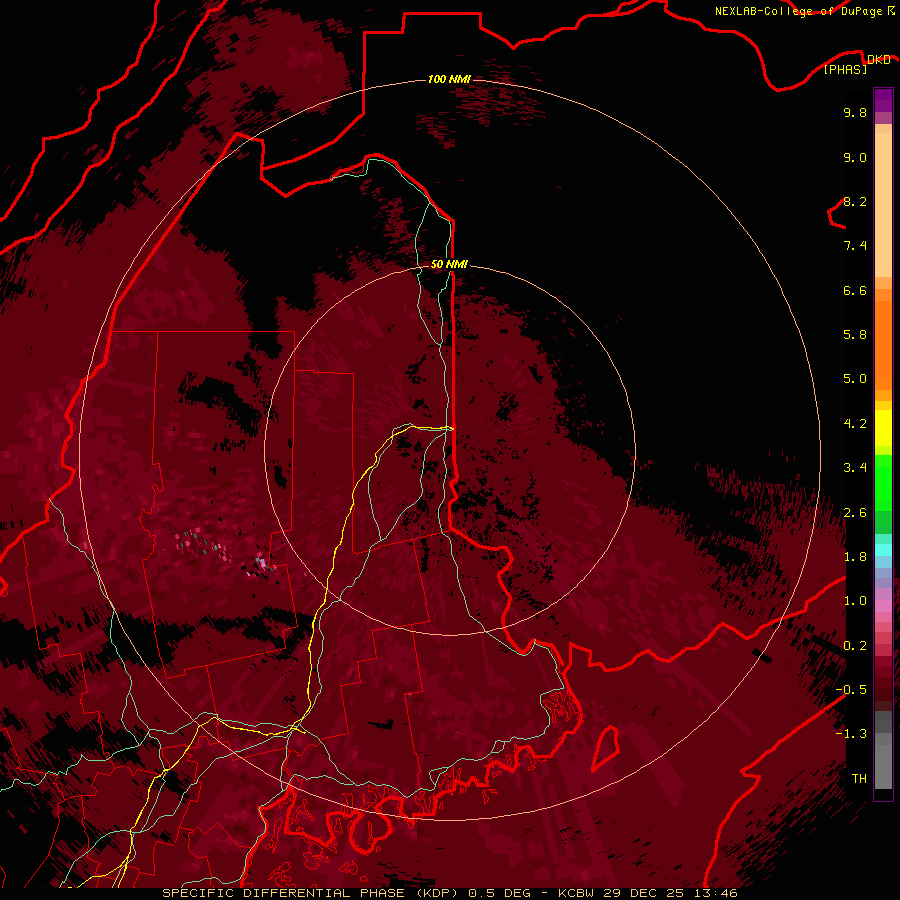Image resolution: width=900 pixels, height=900 pixels.
Task: Click the 7.4 color scale value
Action: (855, 246)
